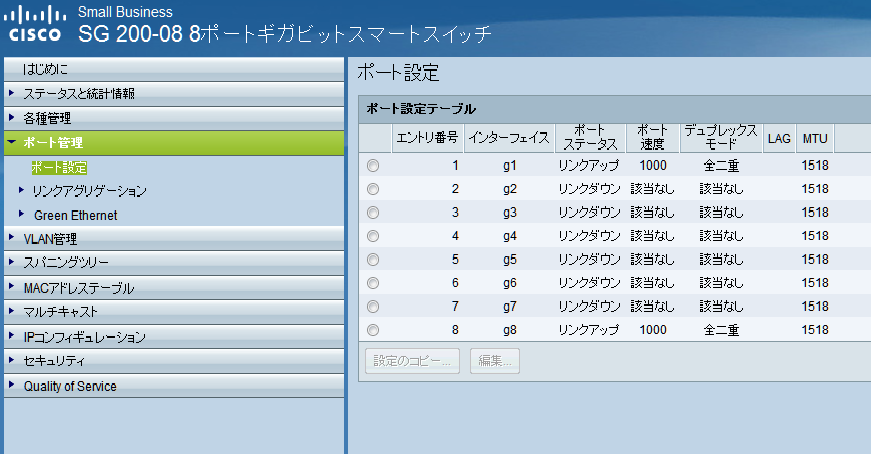Image resolution: width=871 pixels, height=454 pixels.
Task: Click 1518 MTU value in g5 row
Action: [x=815, y=260]
